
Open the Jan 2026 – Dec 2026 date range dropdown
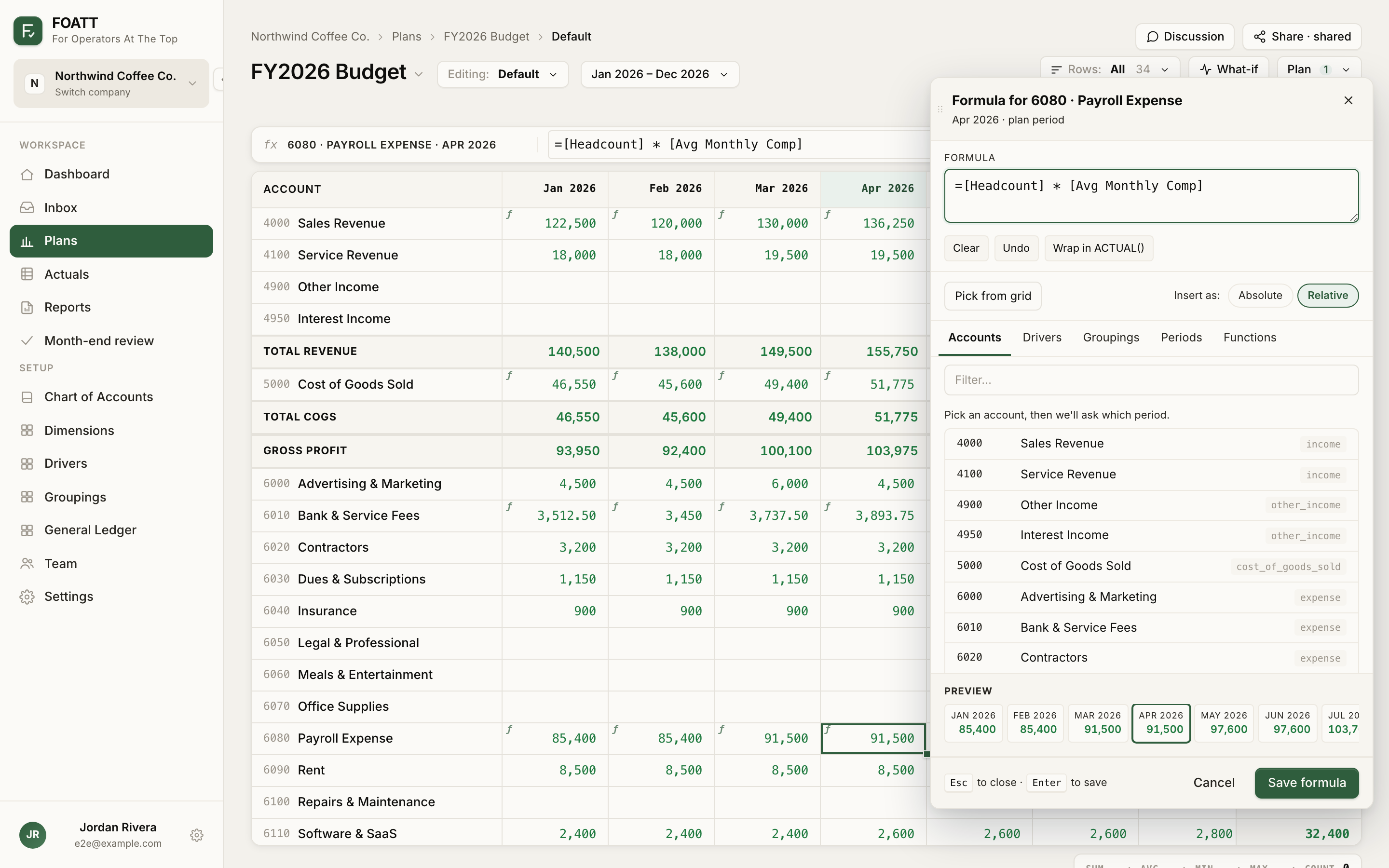tap(659, 74)
